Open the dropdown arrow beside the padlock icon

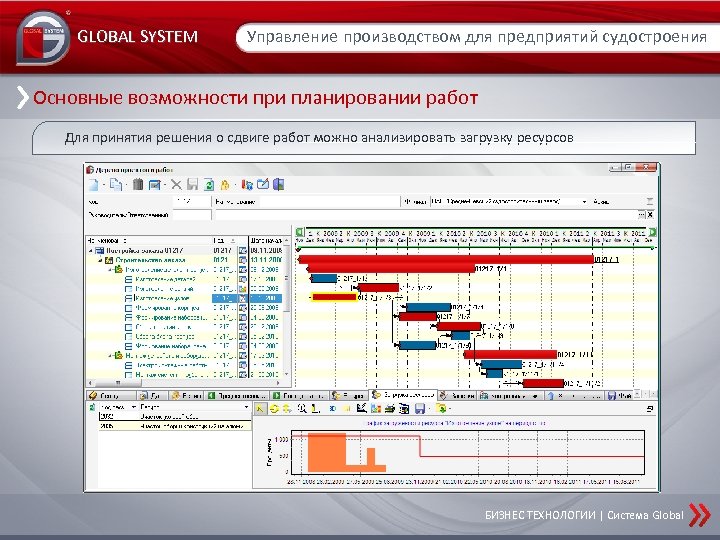tap(236, 186)
